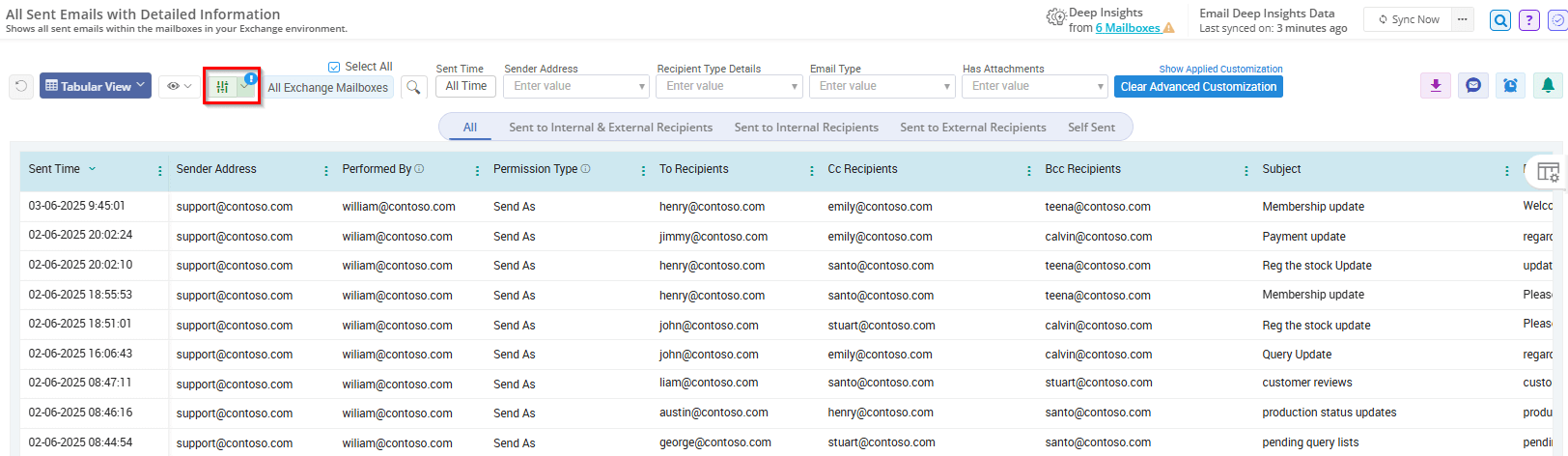Screen dimensions: 1568x456
Task: Open the To Recipients column options menu
Action: (812, 171)
